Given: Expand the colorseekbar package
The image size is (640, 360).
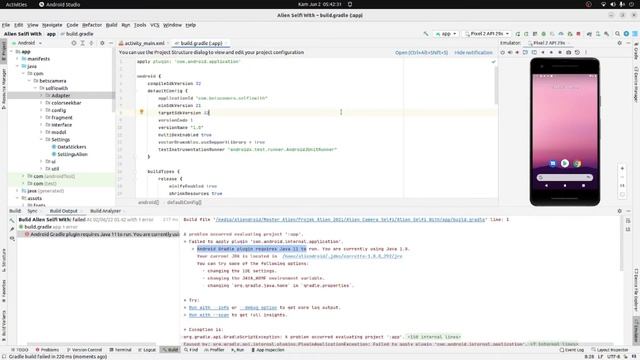Looking at the screenshot, I should click(41, 103).
